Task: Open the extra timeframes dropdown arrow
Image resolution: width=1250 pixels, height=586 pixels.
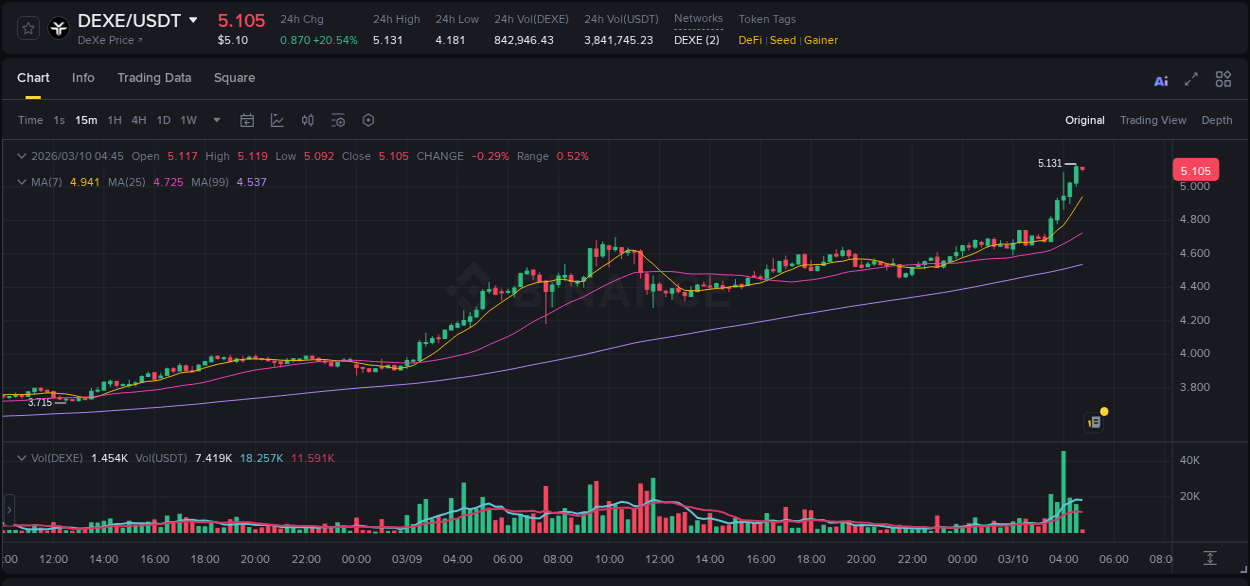Action: click(x=215, y=120)
